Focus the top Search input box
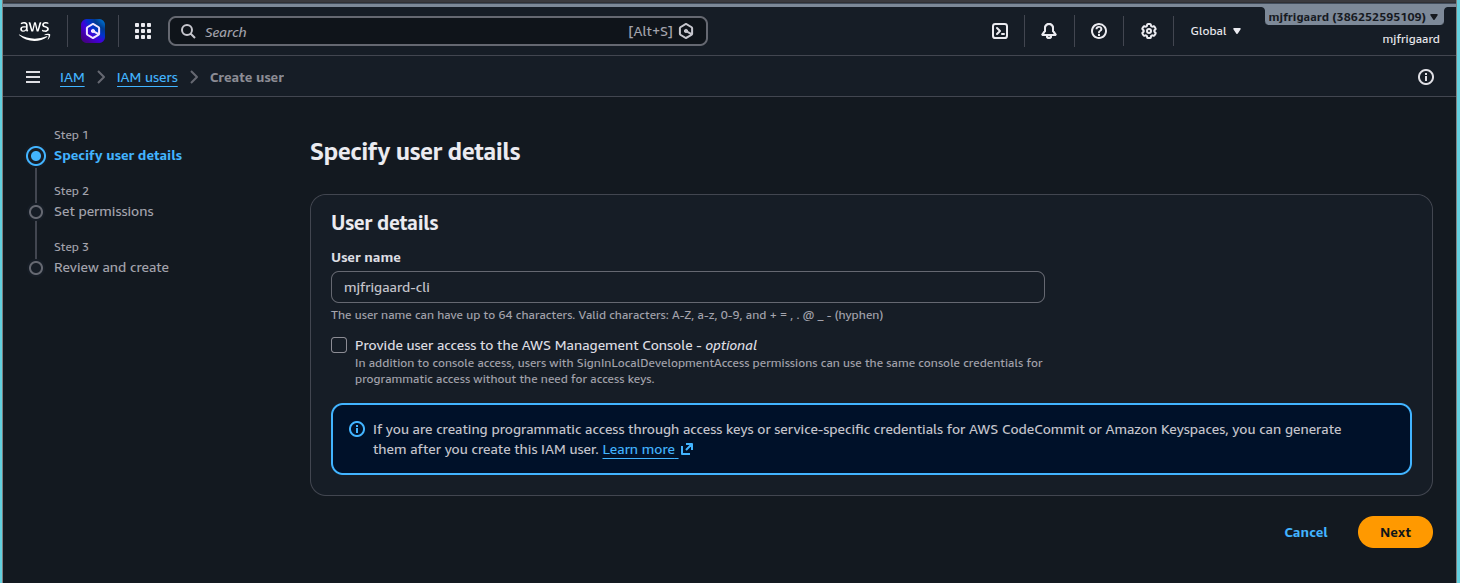 438,31
